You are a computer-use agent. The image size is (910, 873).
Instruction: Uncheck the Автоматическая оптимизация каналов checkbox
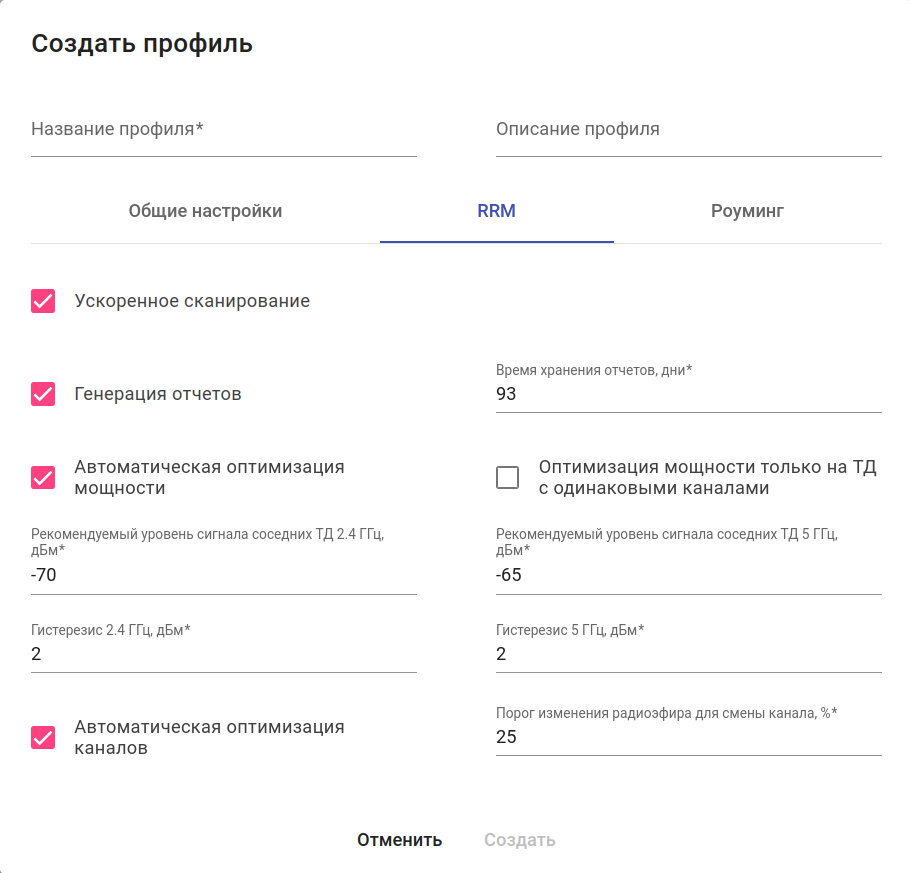[43, 738]
